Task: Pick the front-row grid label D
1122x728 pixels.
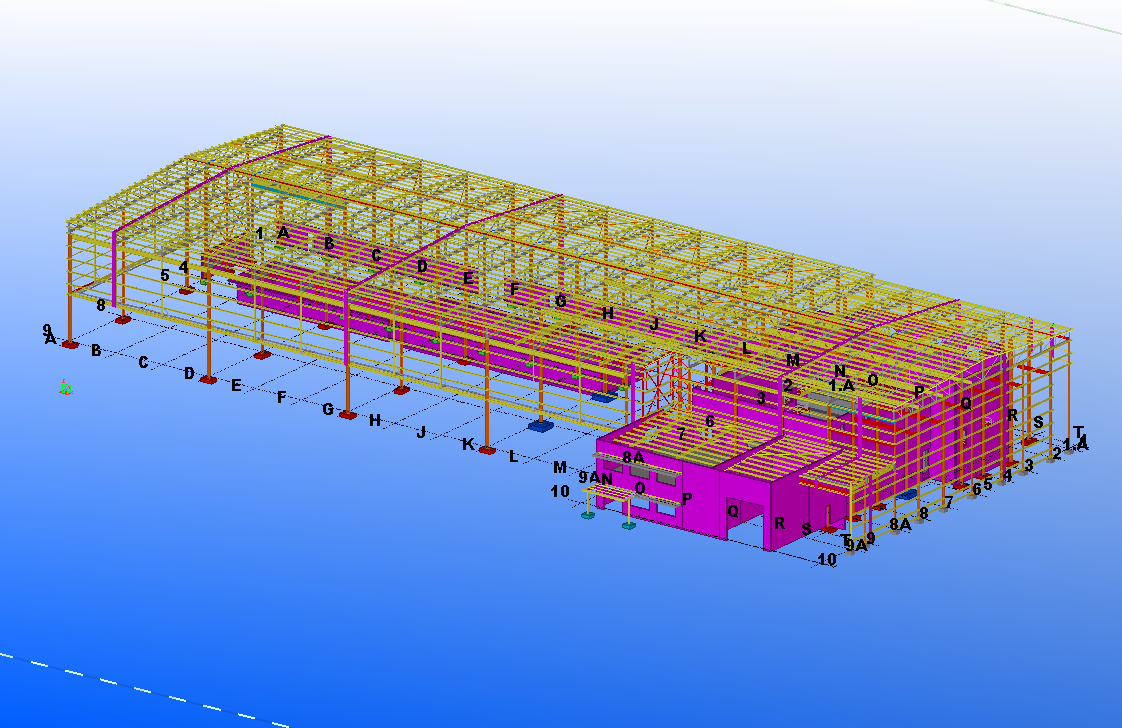Action: 189,373
